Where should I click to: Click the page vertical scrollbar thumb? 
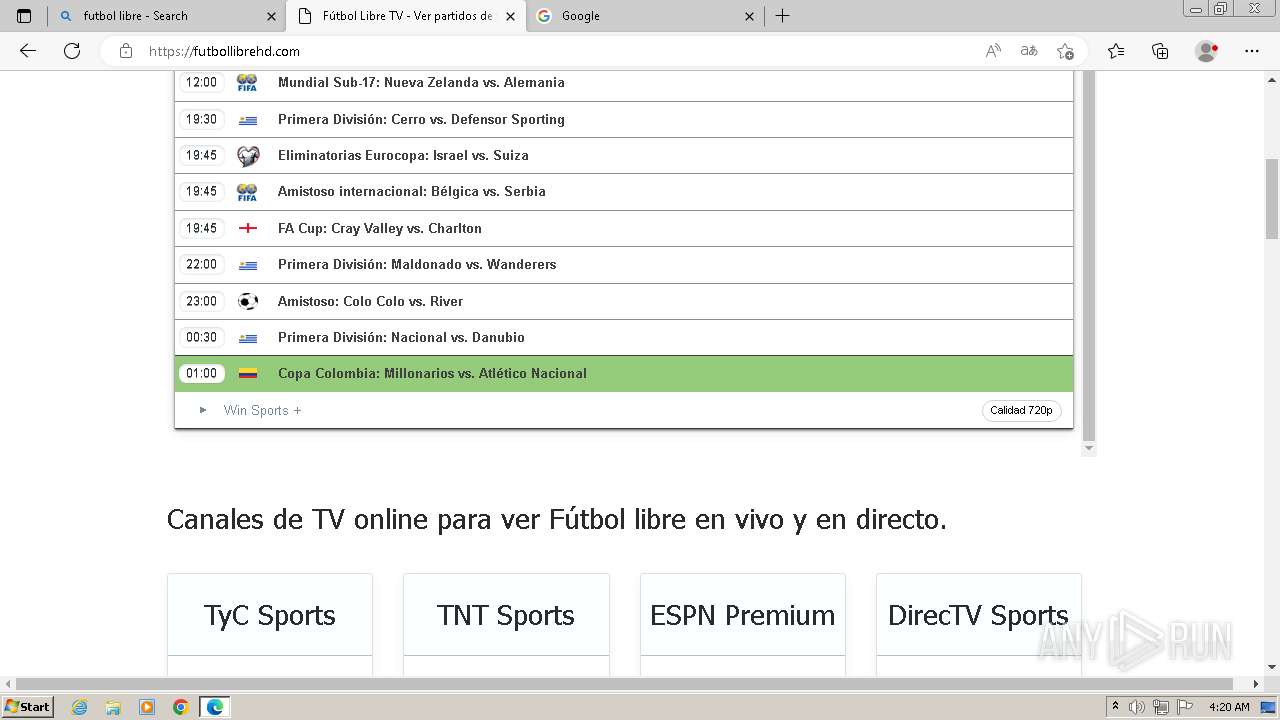pos(1272,199)
